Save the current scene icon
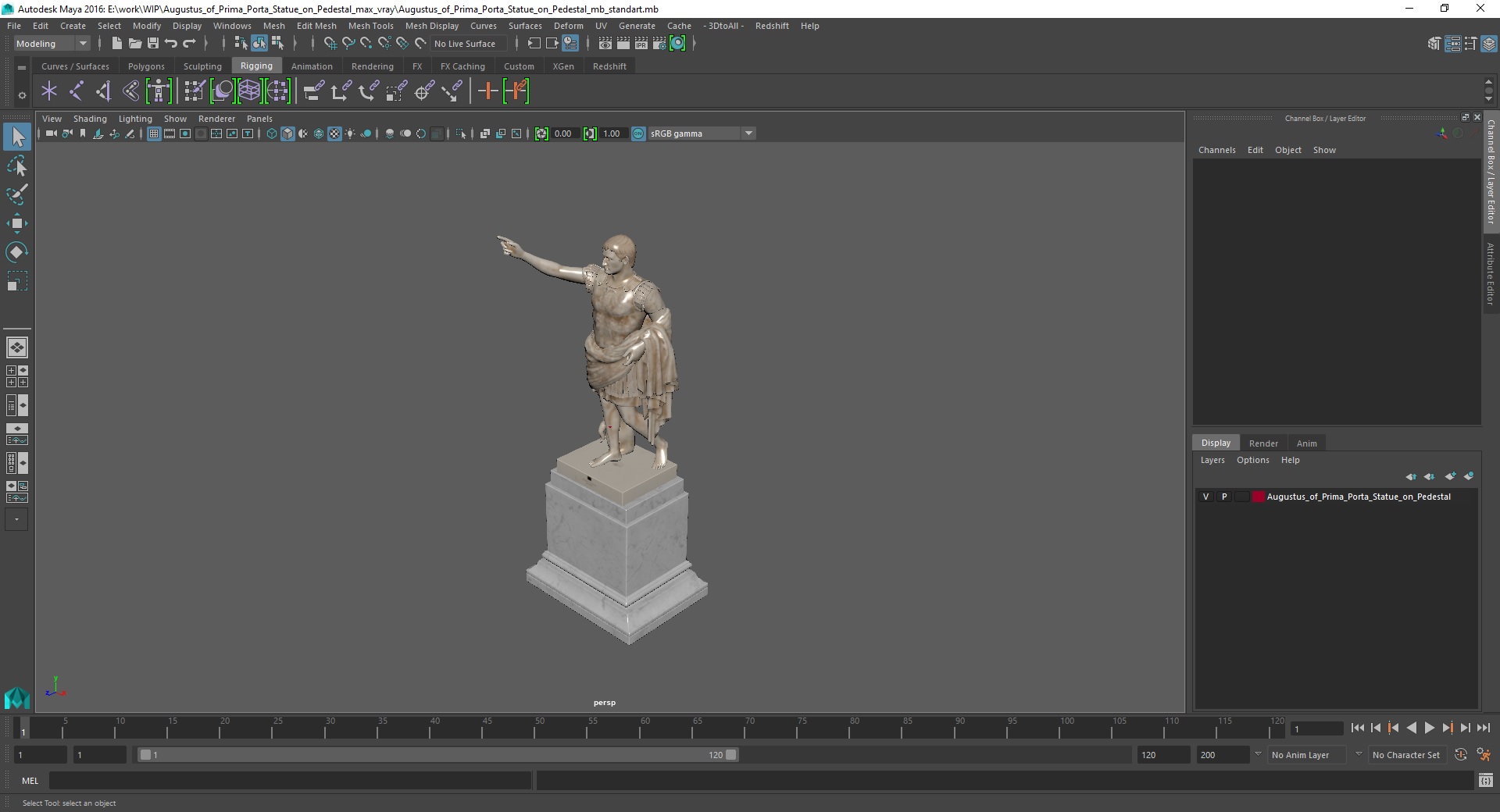Image resolution: width=1500 pixels, height=812 pixels. pyautogui.click(x=153, y=44)
